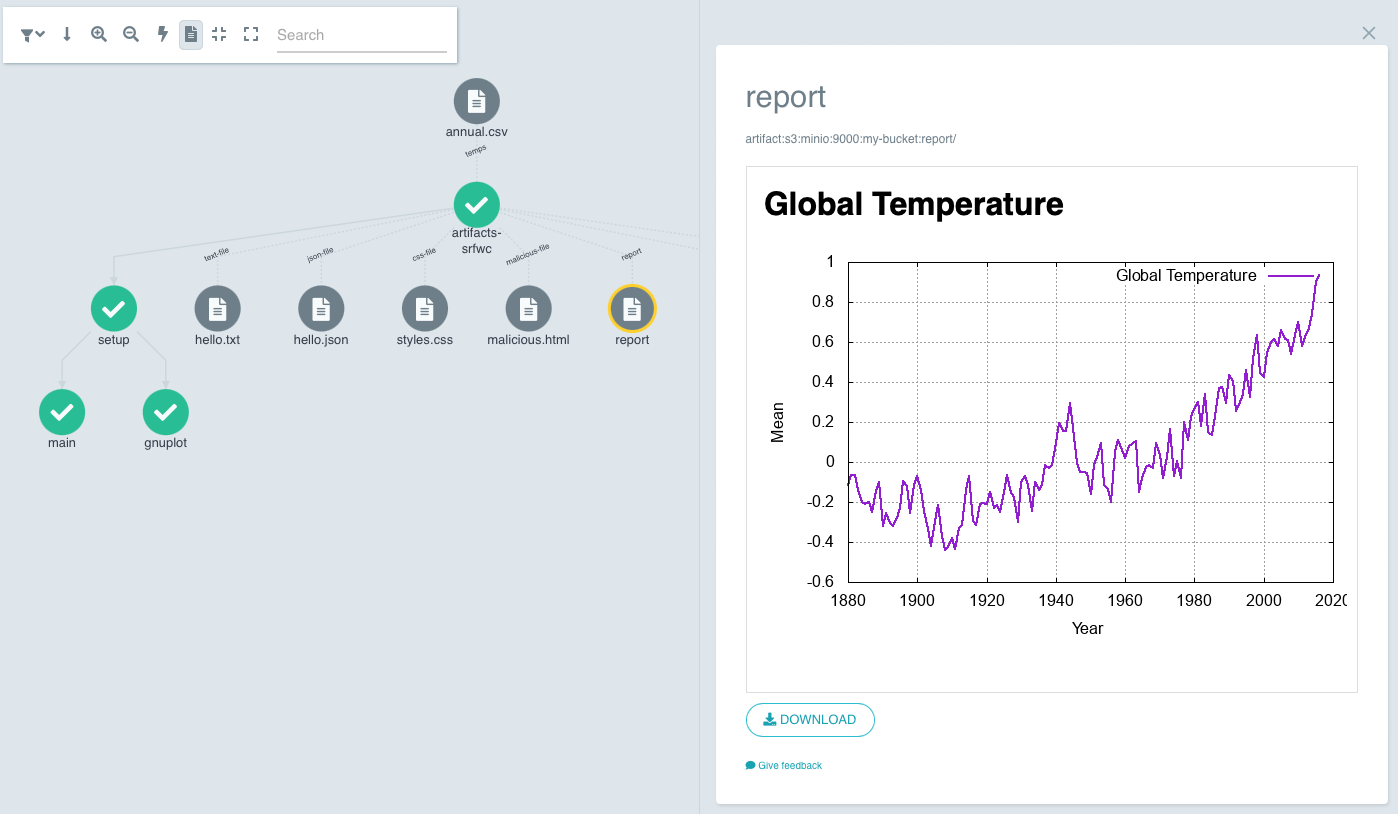Select the gnuplot step node
1398x814 pixels.
166,411
